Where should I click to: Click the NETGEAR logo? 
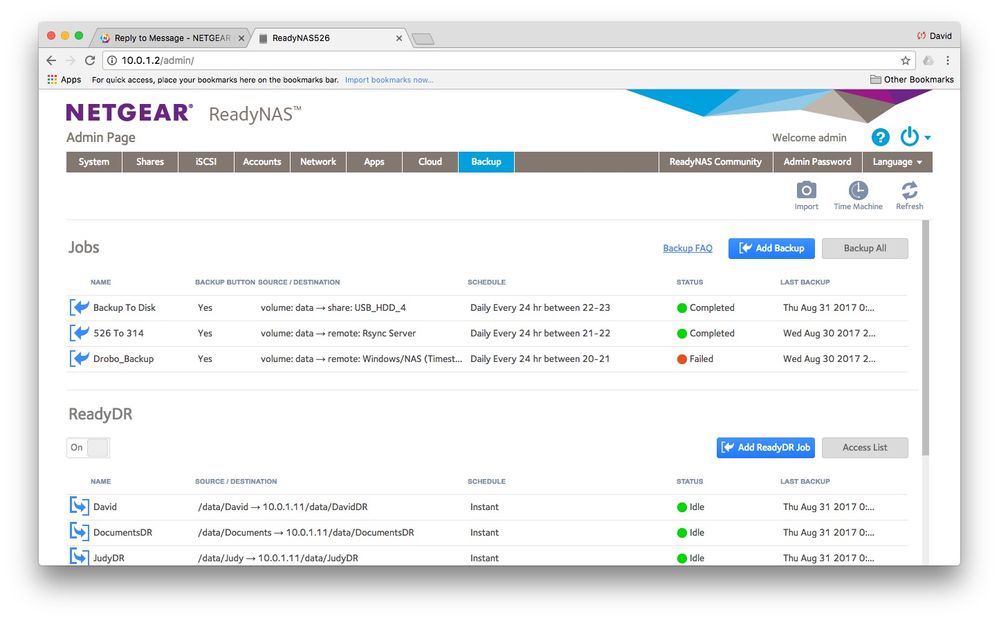[x=129, y=113]
